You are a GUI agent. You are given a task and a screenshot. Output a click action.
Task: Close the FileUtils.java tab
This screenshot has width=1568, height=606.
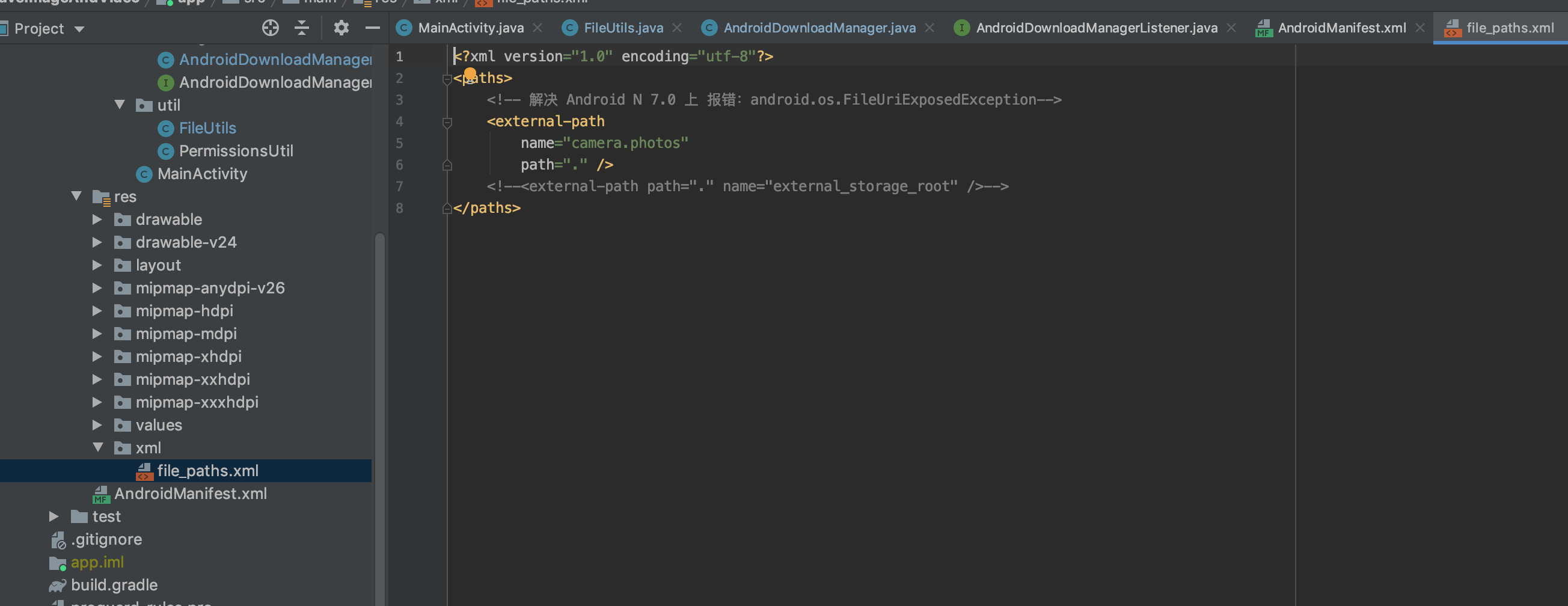coord(677,28)
